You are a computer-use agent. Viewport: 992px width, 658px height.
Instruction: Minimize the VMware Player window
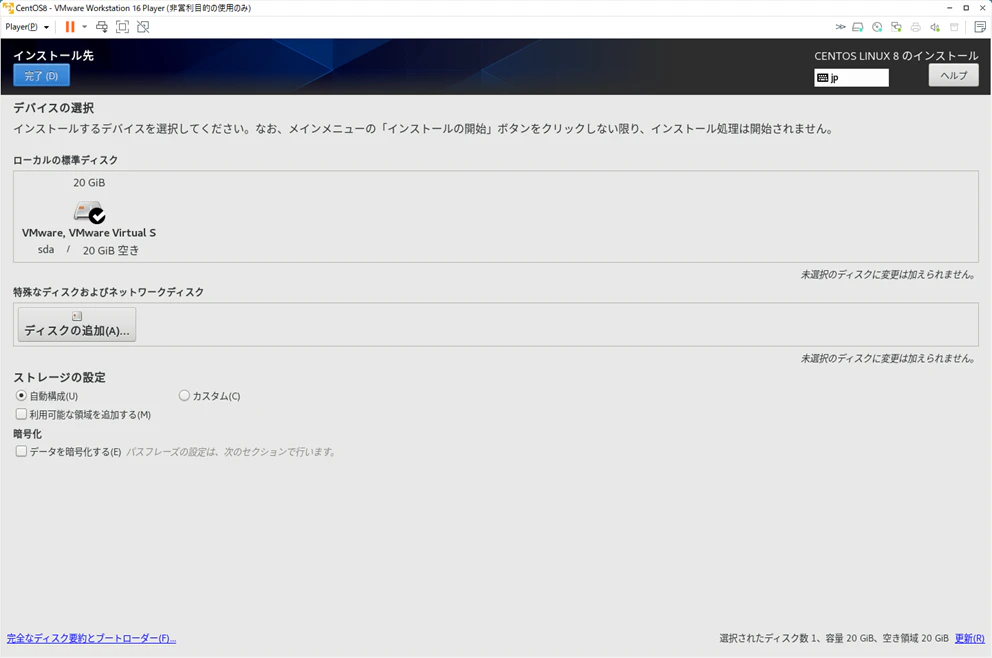point(950,8)
